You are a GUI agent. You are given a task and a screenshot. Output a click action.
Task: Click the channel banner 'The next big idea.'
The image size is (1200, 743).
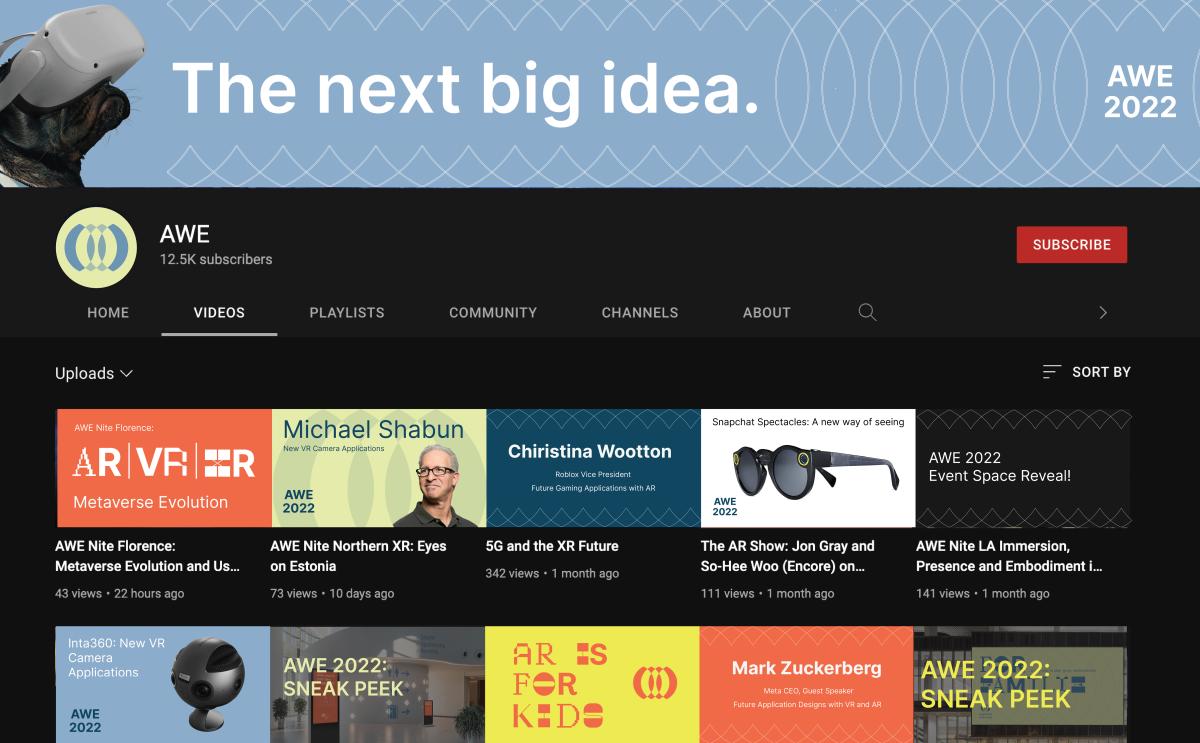[600, 92]
